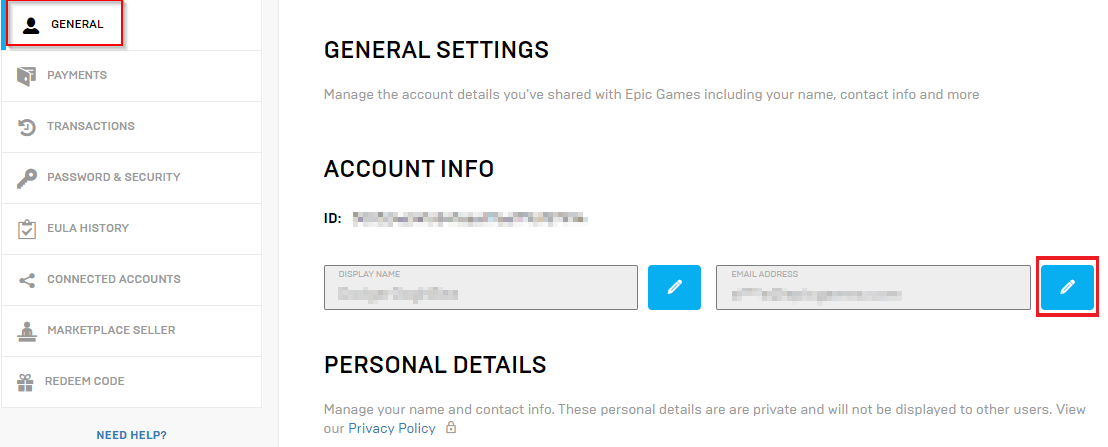View EULA History section
Screen dimensions: 1108x447
(x=88, y=228)
